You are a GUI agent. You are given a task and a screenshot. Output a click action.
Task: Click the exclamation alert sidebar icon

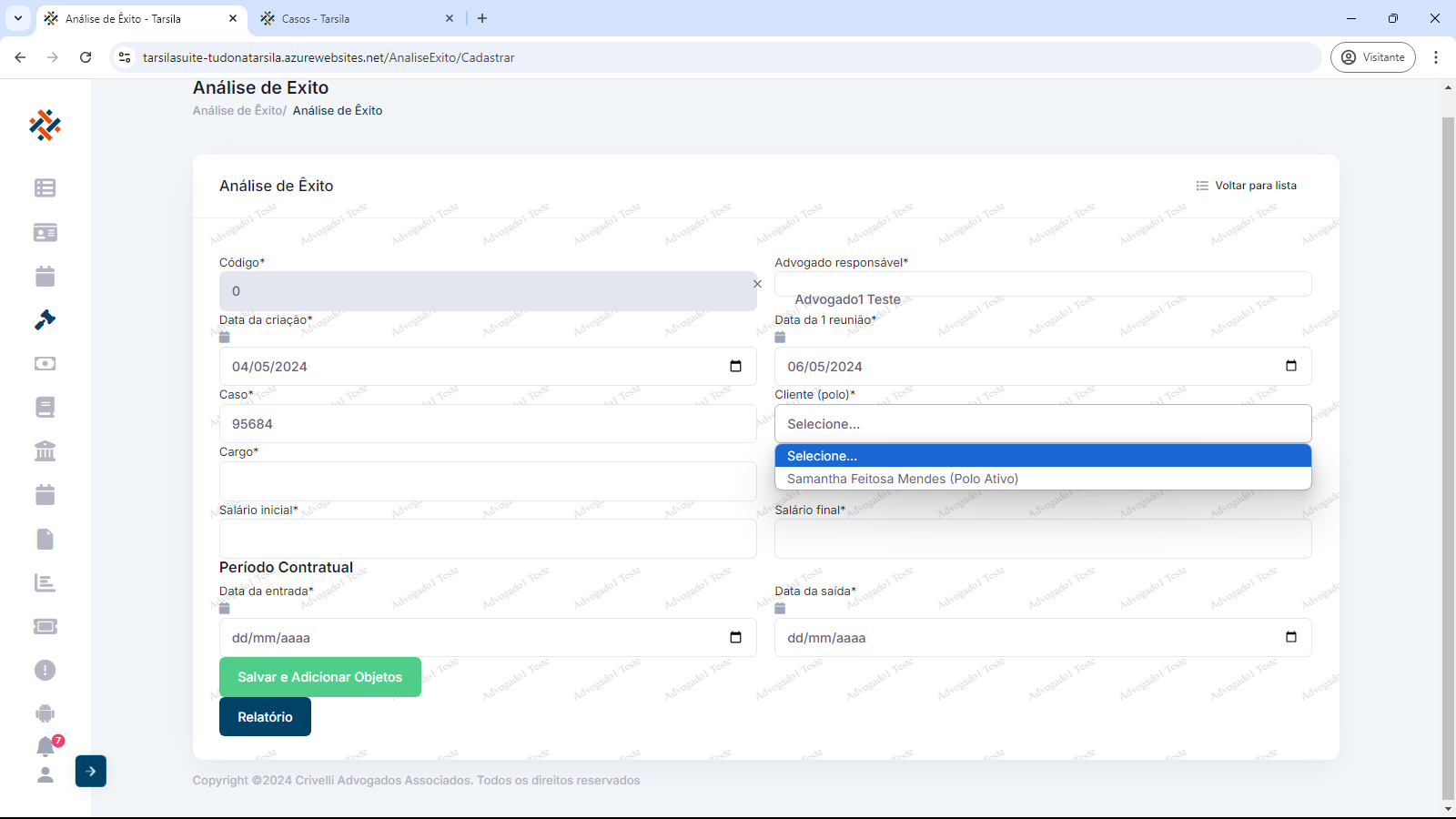pos(45,670)
